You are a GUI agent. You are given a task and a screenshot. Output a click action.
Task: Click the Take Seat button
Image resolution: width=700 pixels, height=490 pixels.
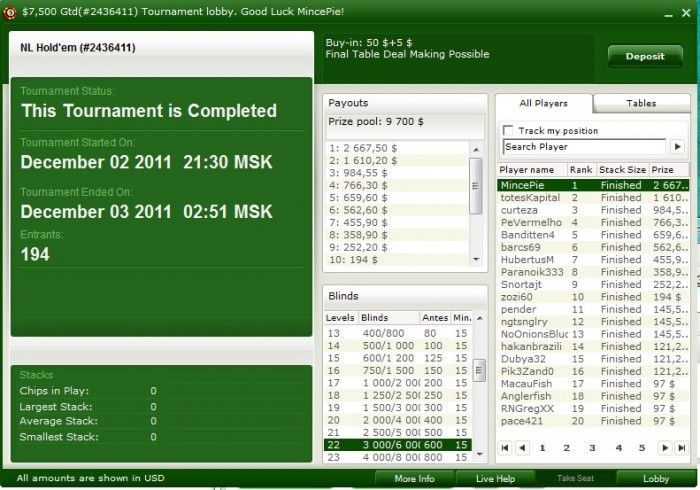pos(575,478)
